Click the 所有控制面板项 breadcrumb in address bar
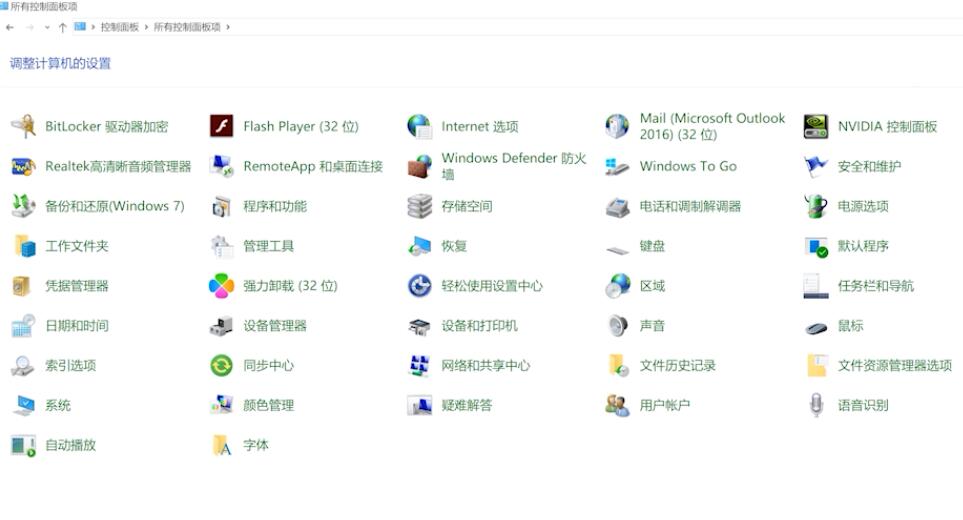963x520 pixels. tap(187, 27)
